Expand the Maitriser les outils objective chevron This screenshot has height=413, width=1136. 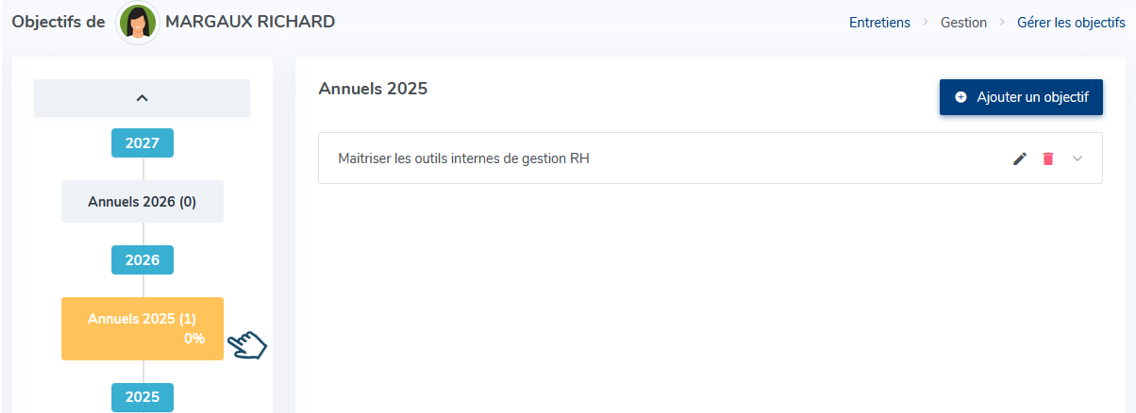[x=1077, y=159]
